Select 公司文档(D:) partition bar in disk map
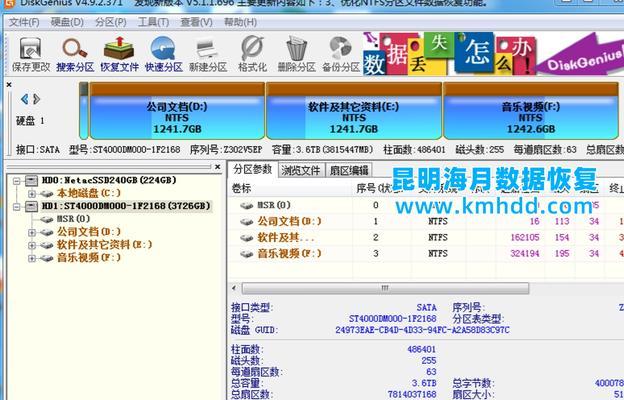The height and width of the screenshot is (400, 624). coord(177,111)
